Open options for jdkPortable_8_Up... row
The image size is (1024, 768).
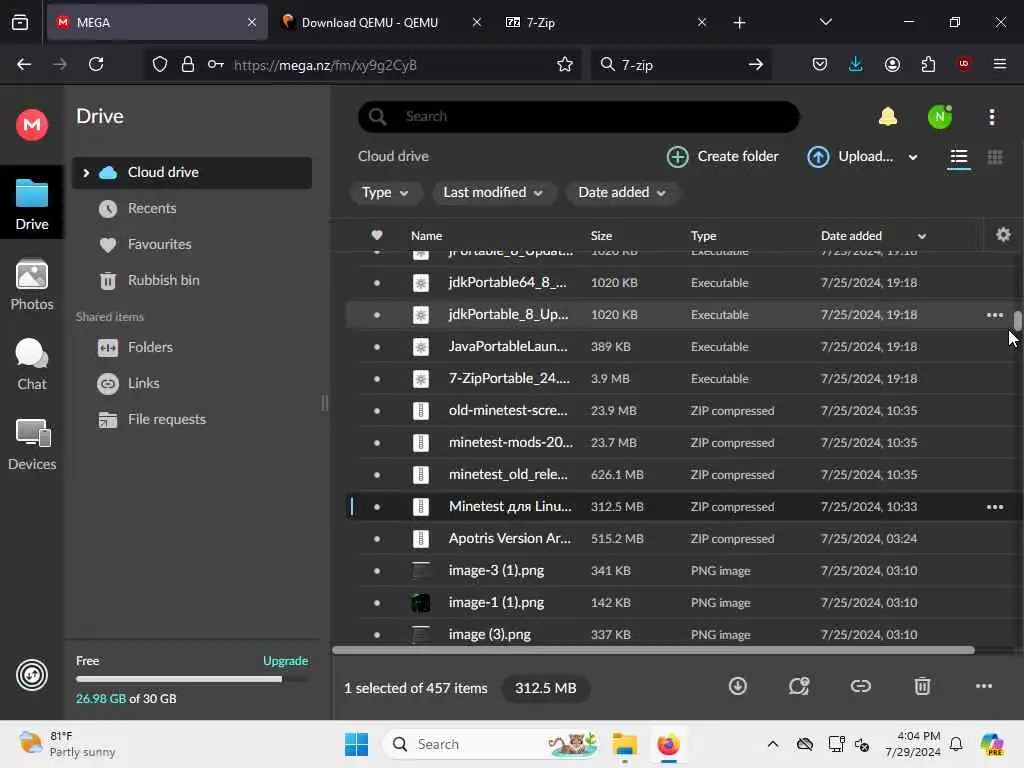tap(995, 315)
